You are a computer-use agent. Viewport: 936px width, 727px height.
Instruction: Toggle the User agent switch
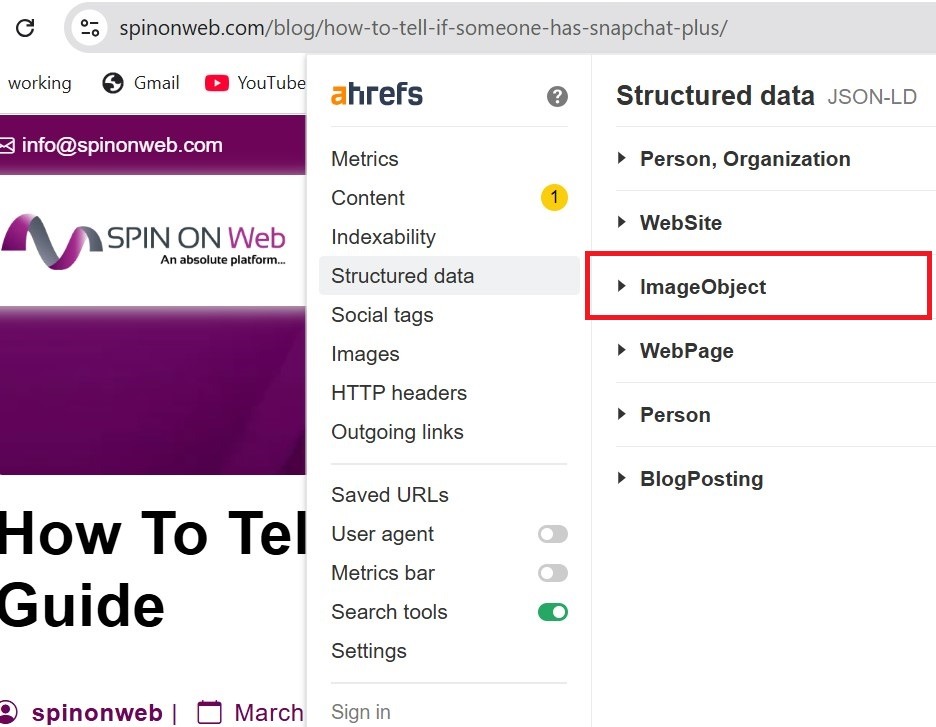click(x=553, y=534)
